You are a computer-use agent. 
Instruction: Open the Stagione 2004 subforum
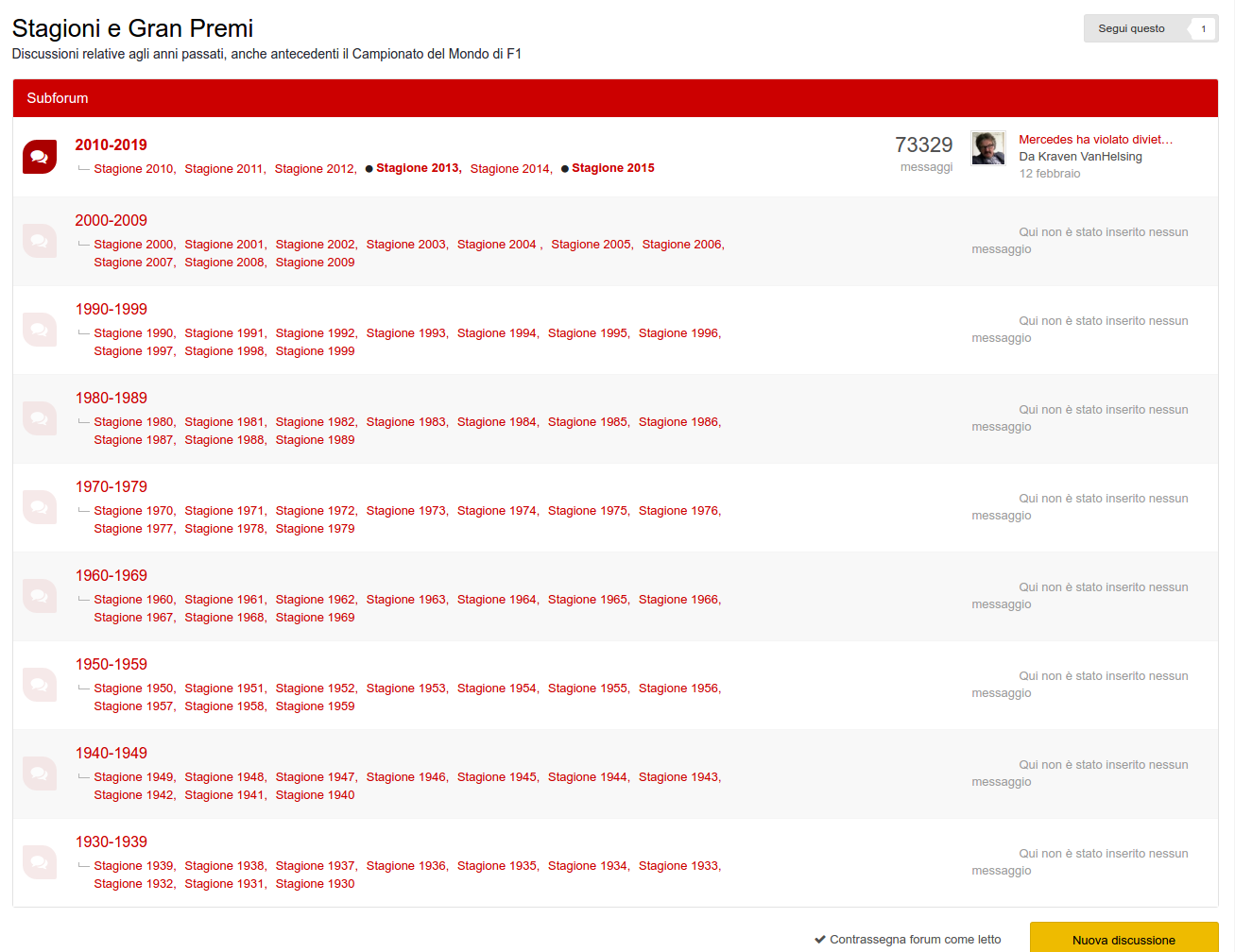496,245
